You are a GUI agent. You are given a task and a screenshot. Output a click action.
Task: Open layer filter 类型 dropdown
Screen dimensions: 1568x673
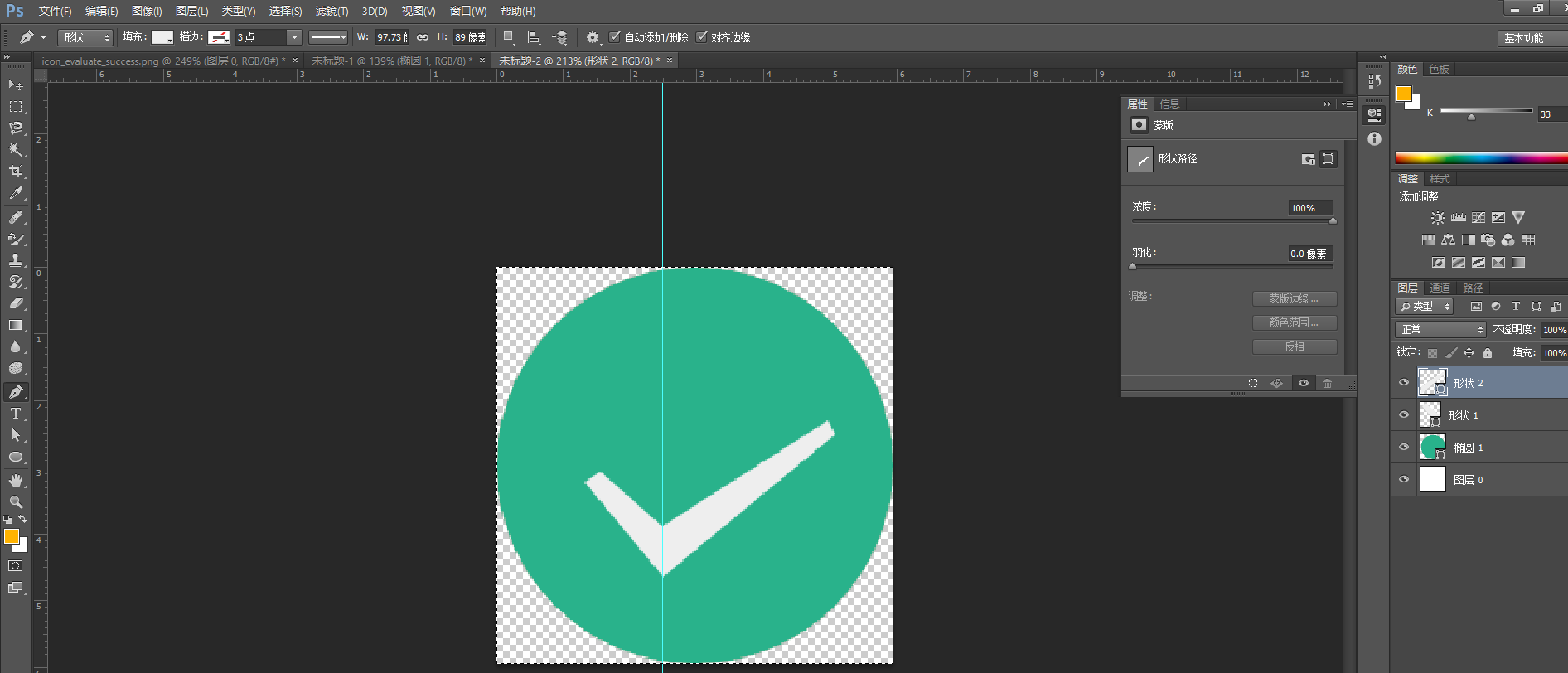click(x=1425, y=307)
